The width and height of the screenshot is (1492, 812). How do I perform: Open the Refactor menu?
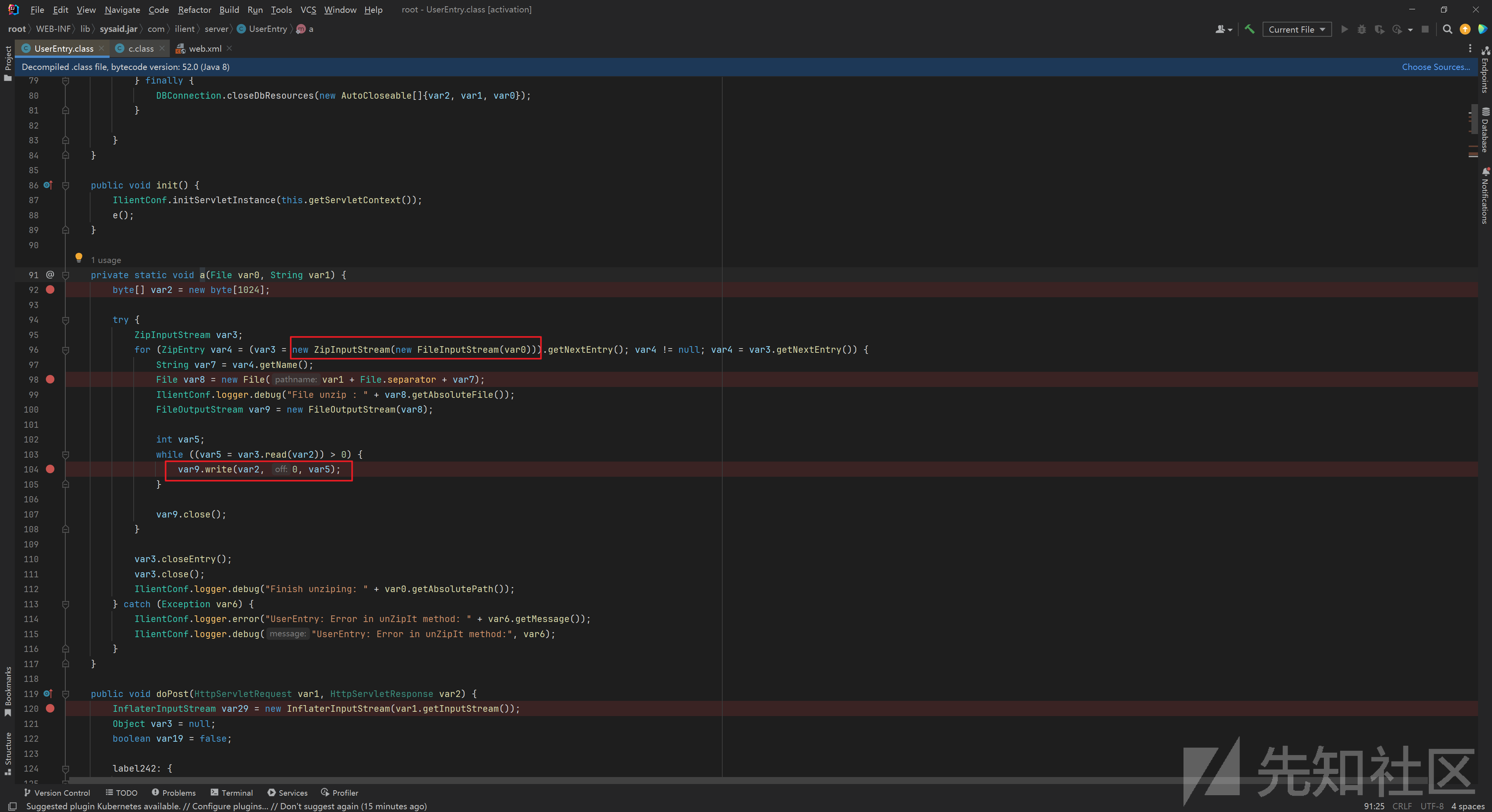(194, 10)
